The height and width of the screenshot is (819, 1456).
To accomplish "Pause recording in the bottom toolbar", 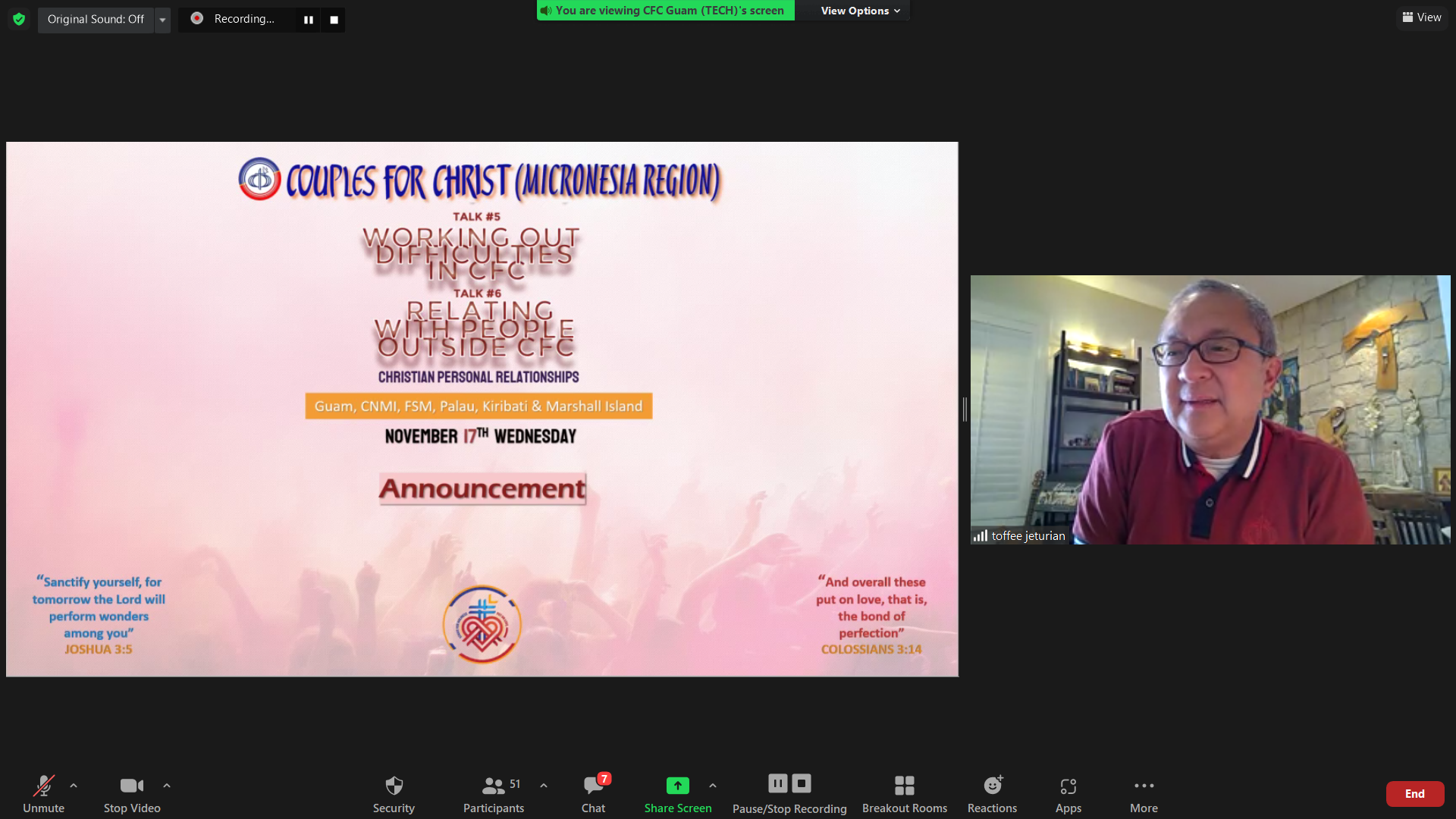I will point(778,783).
